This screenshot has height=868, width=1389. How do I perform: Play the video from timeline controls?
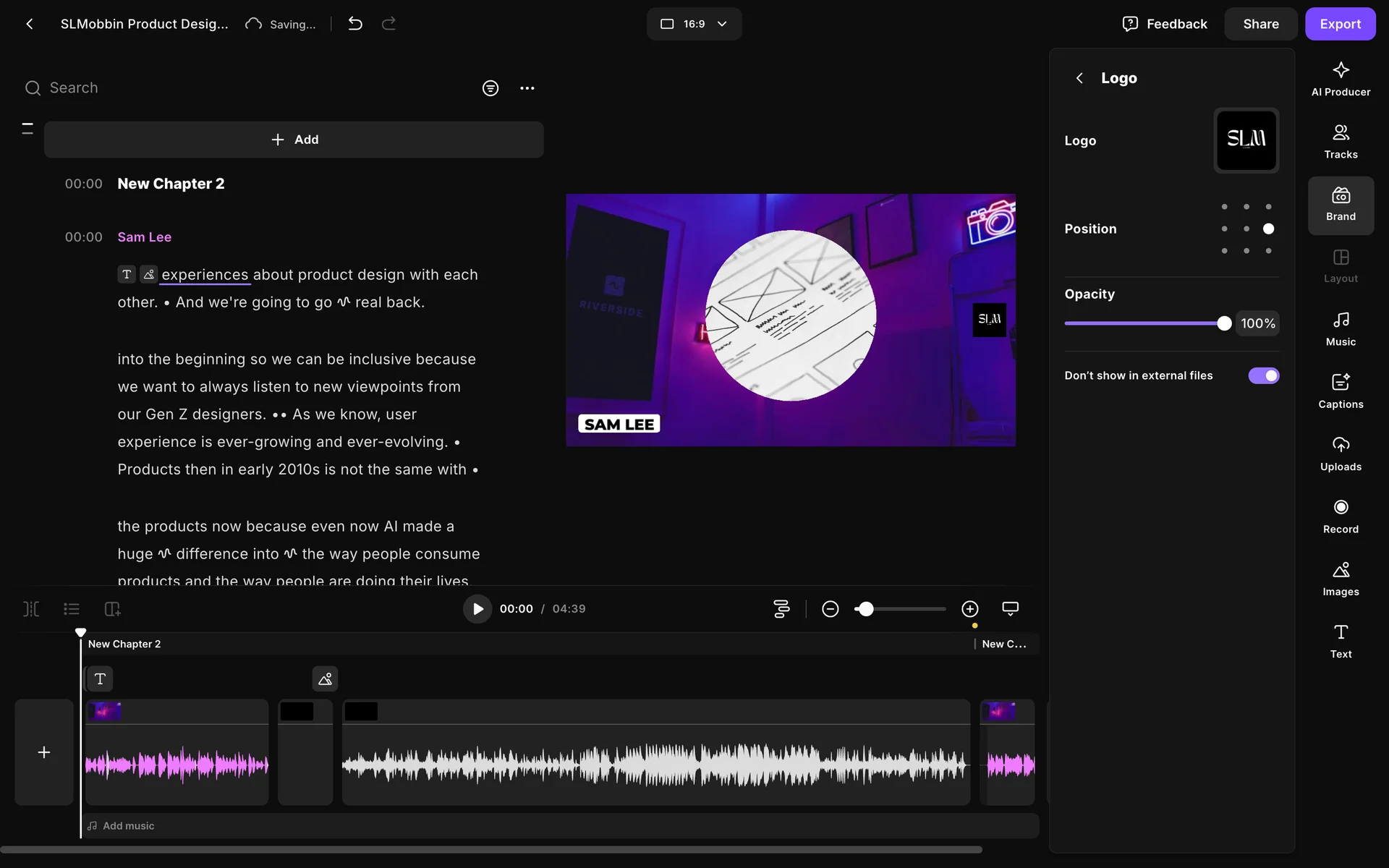click(477, 609)
